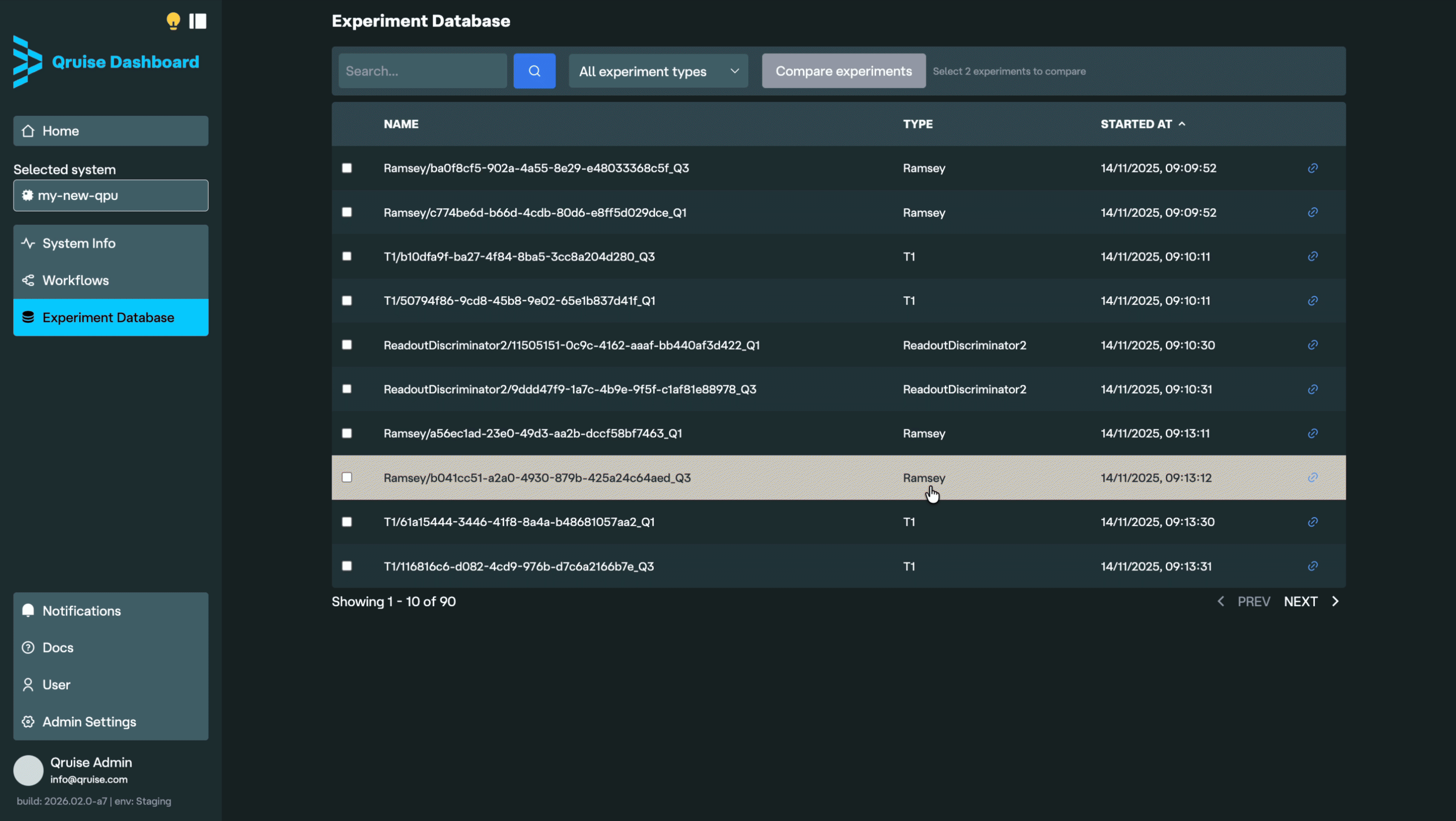
Task: Click the Qruise Dashboard logo
Action: [106, 62]
